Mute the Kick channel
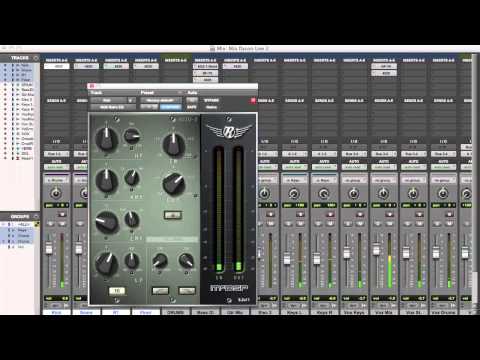This screenshot has height=360, width=480. click(62, 223)
